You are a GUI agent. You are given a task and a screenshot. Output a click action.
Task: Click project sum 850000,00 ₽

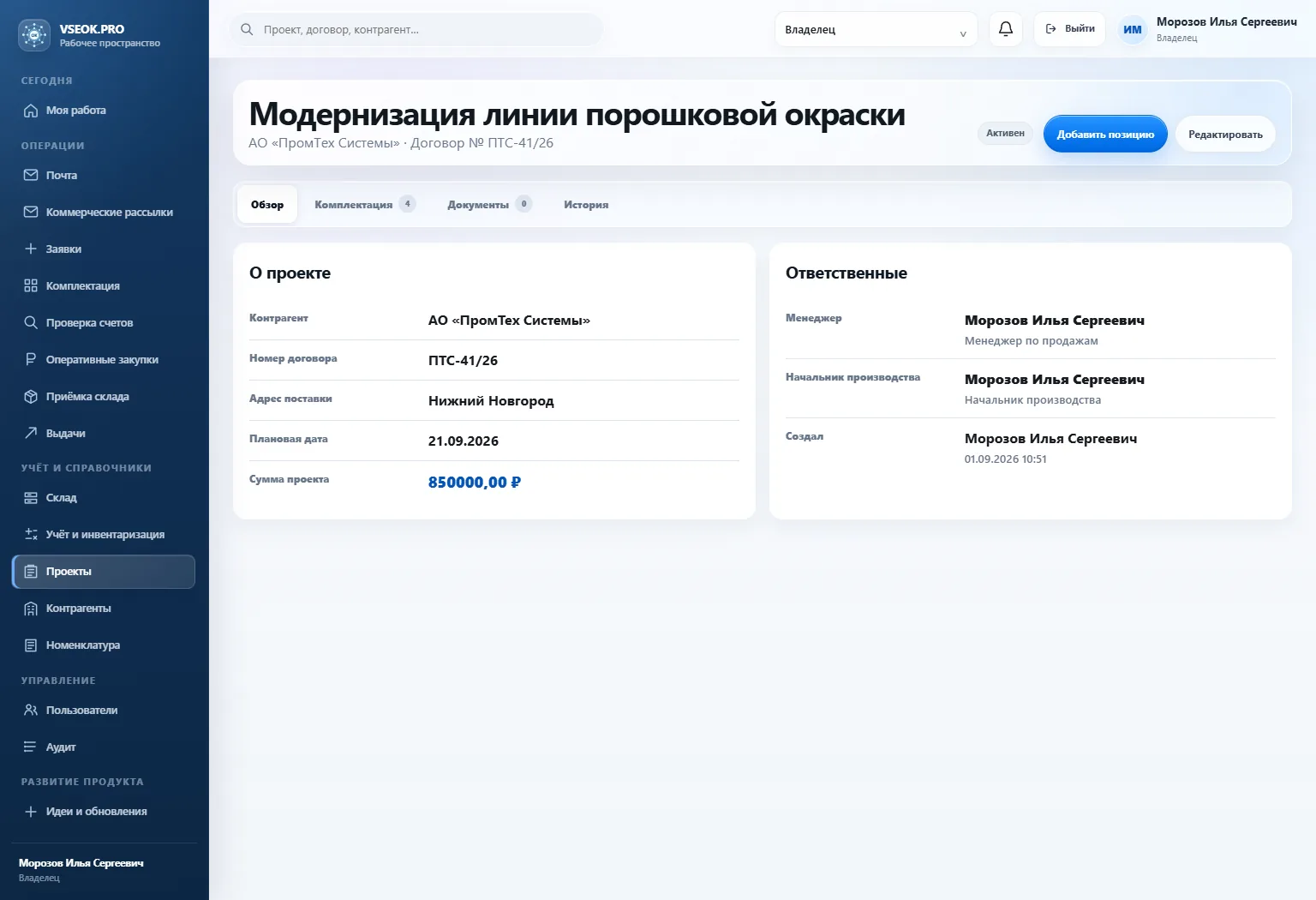[475, 483]
